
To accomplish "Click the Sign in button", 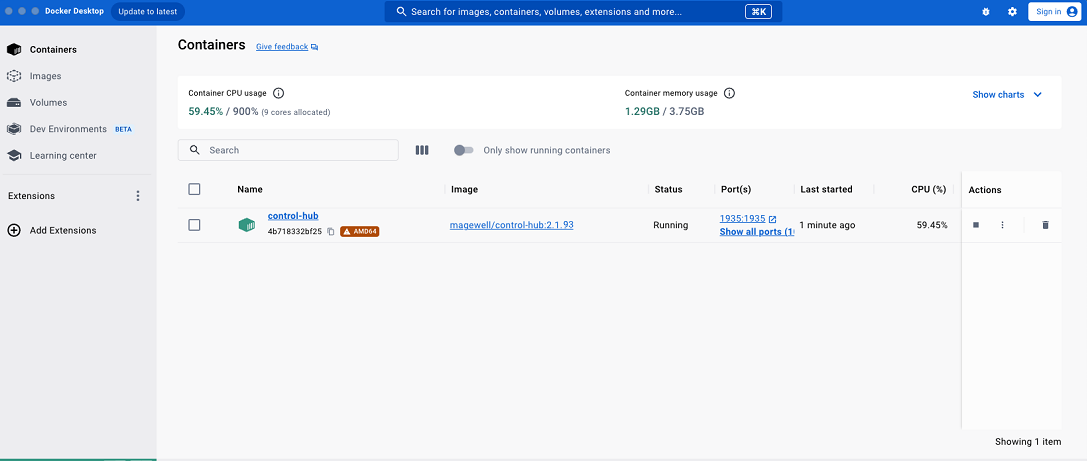I will click(x=1056, y=12).
